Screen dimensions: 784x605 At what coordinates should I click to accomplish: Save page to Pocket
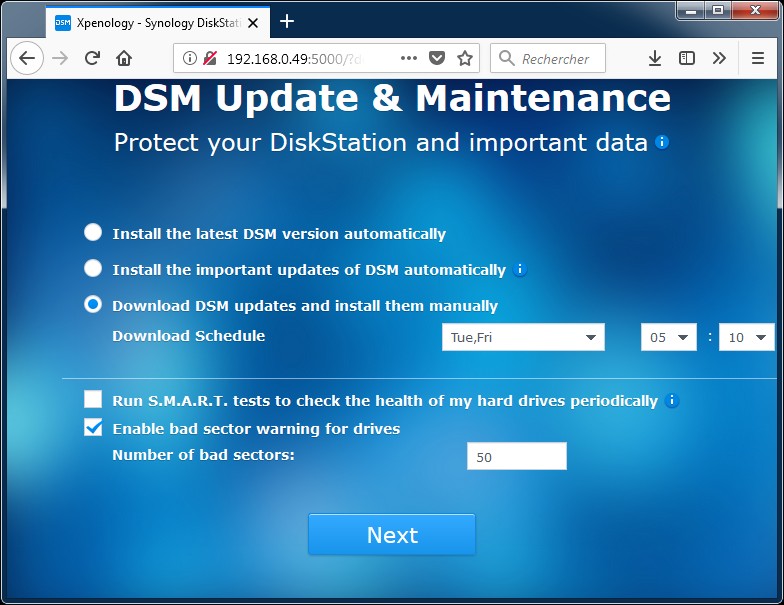437,59
